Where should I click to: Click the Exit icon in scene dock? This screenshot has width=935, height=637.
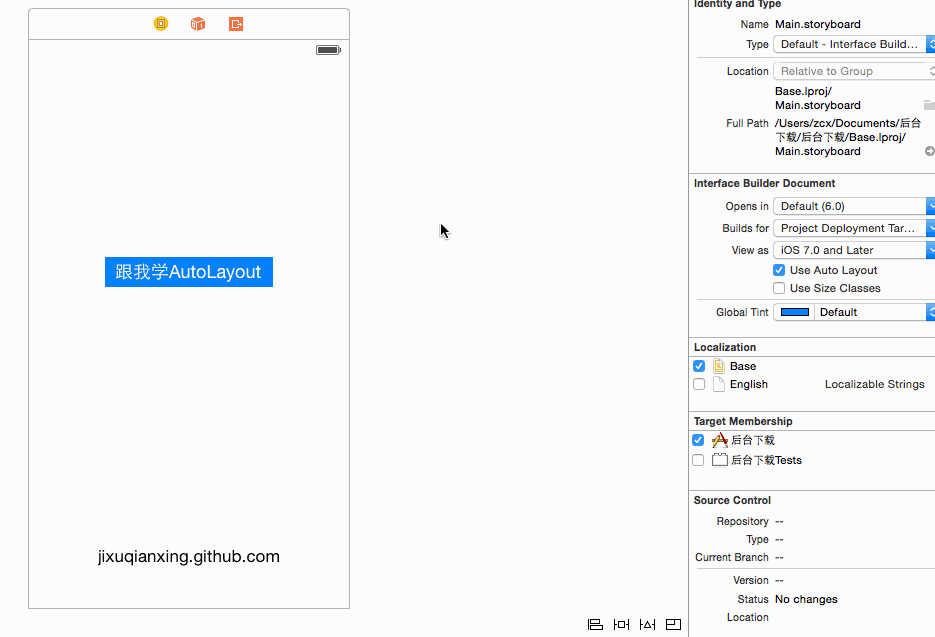click(236, 24)
